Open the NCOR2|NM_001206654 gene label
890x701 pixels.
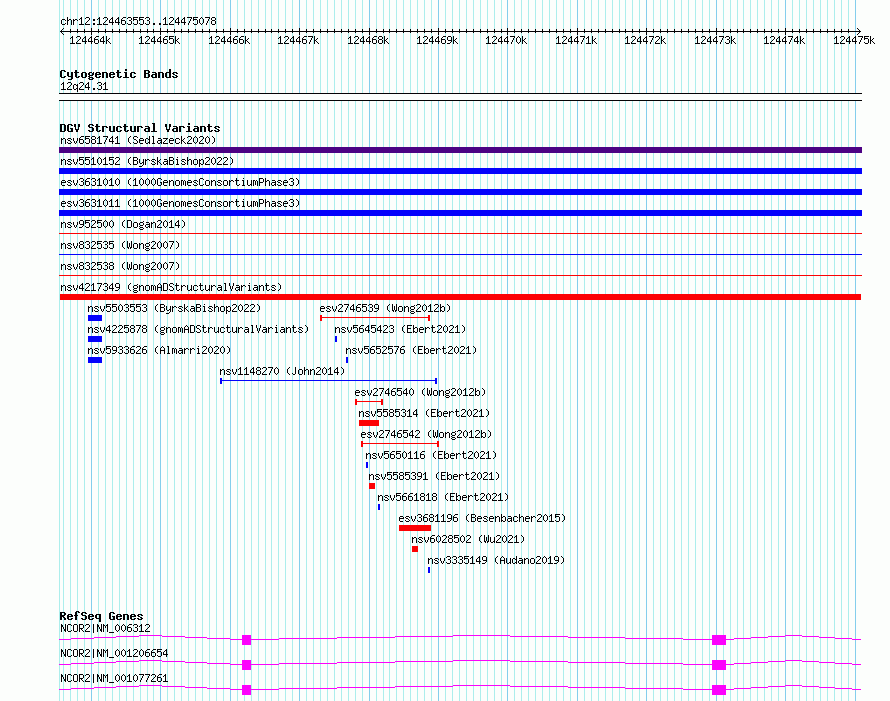(114, 653)
